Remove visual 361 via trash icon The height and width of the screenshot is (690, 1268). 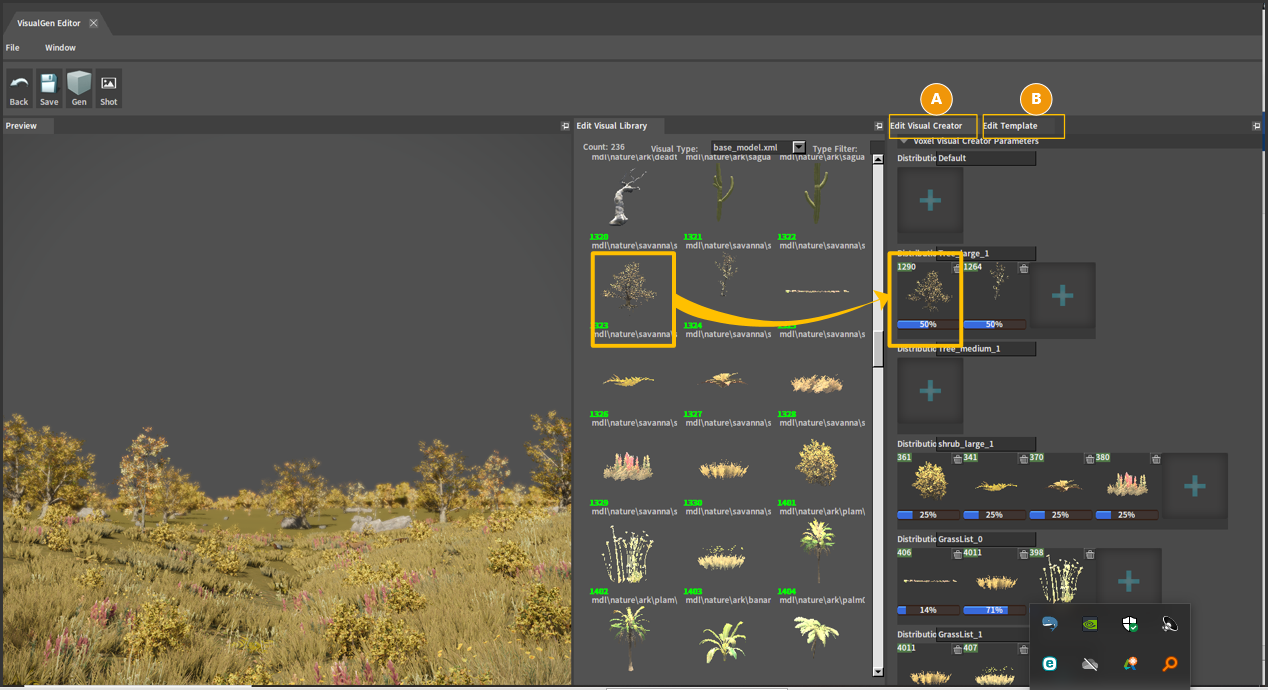pyautogui.click(x=957, y=458)
